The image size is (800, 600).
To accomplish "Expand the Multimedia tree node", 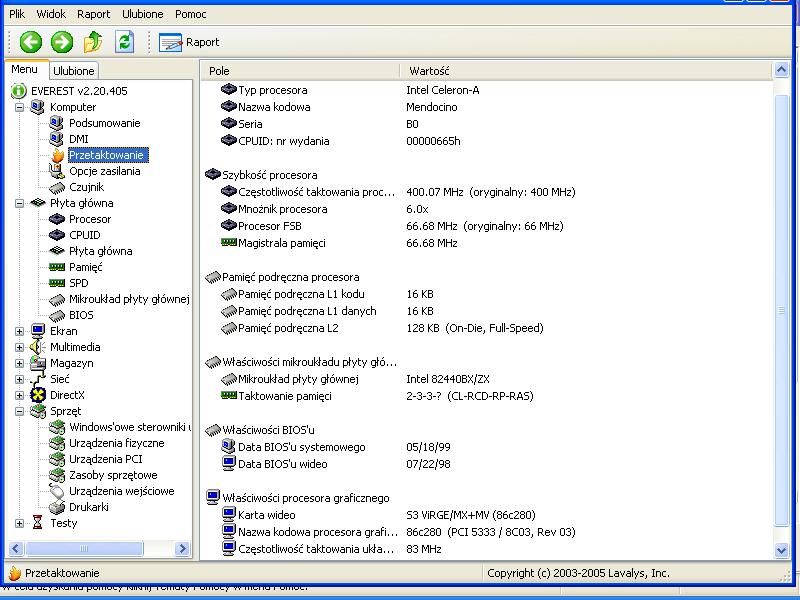I will [19, 347].
